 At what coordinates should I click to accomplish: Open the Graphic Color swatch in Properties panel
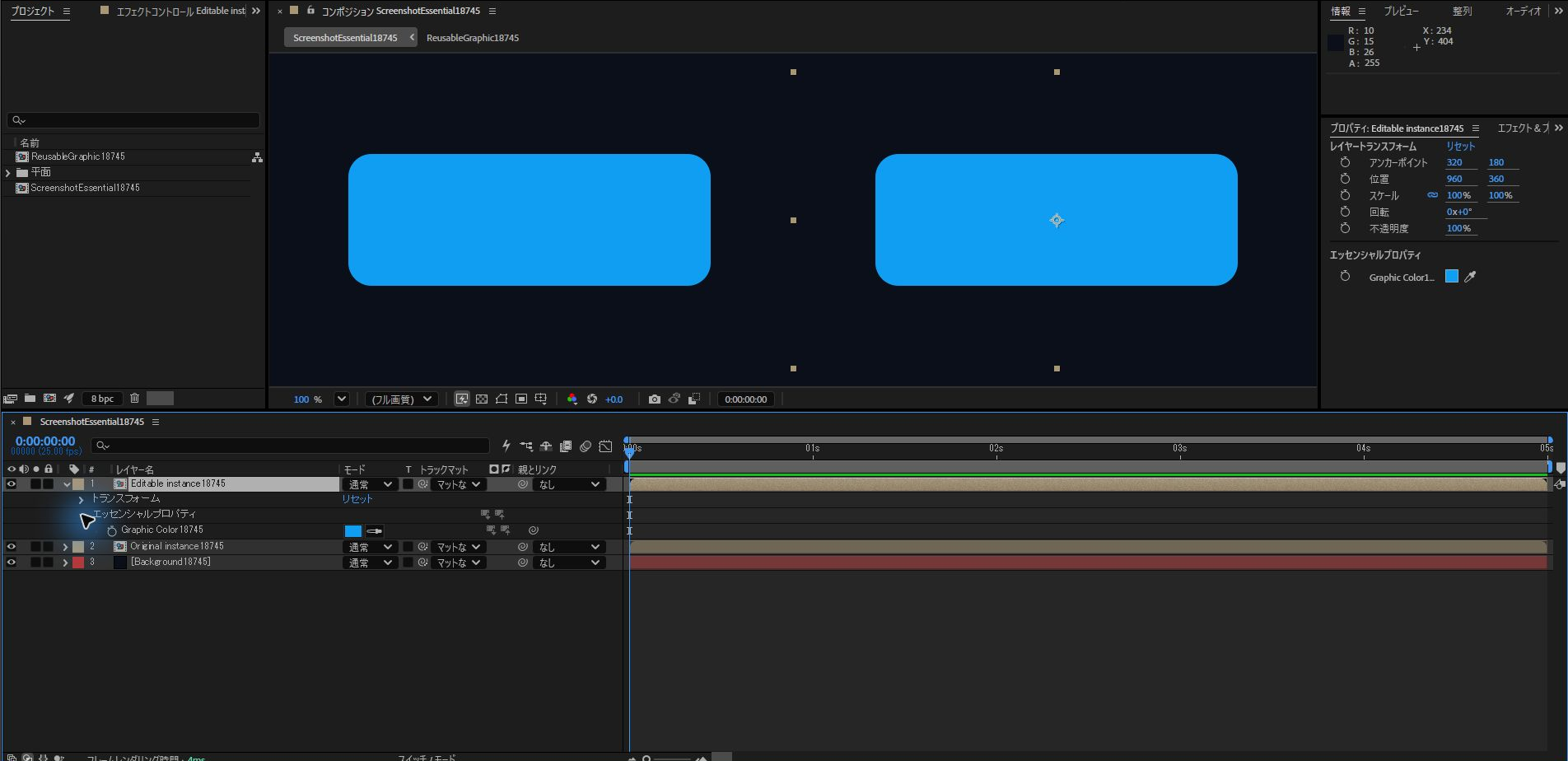[x=1452, y=277]
